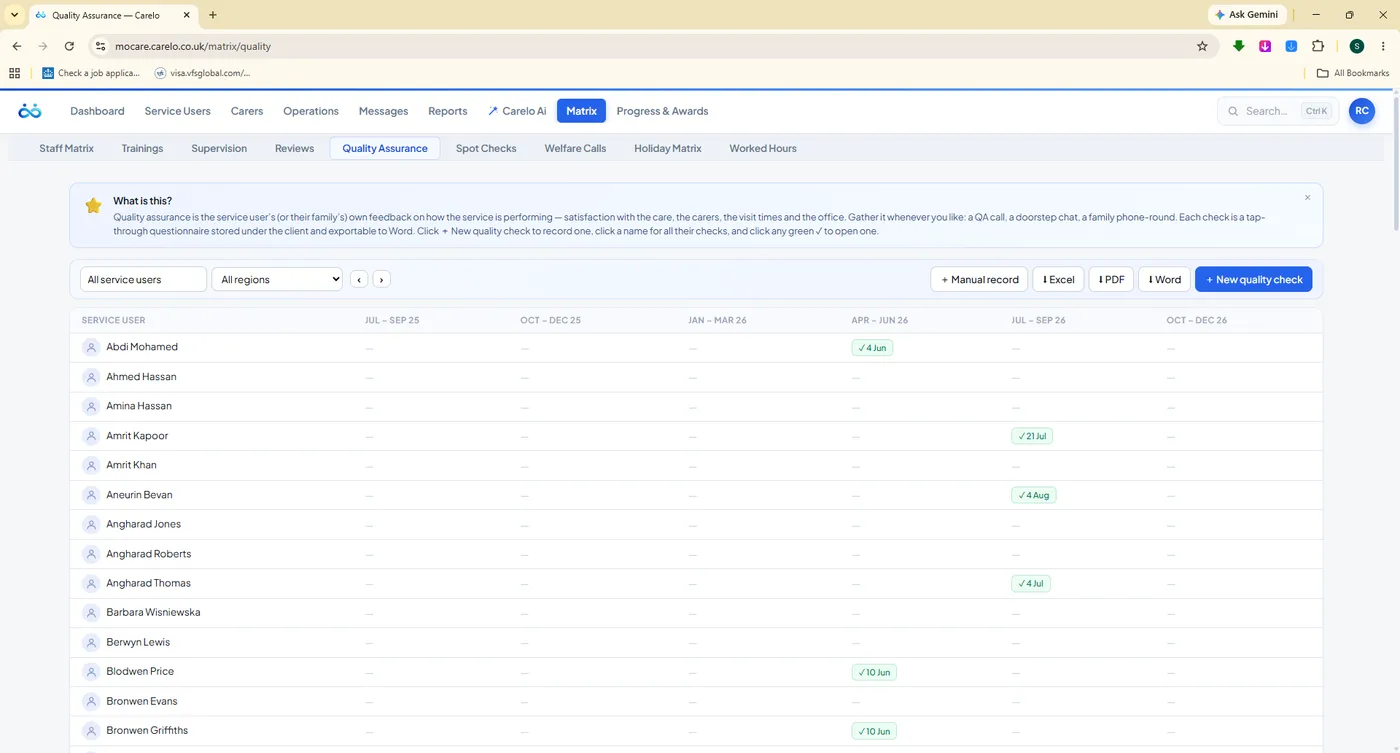Screen dimensions: 1400x753
Task: Click the star icon in the info banner
Action: click(x=93, y=206)
